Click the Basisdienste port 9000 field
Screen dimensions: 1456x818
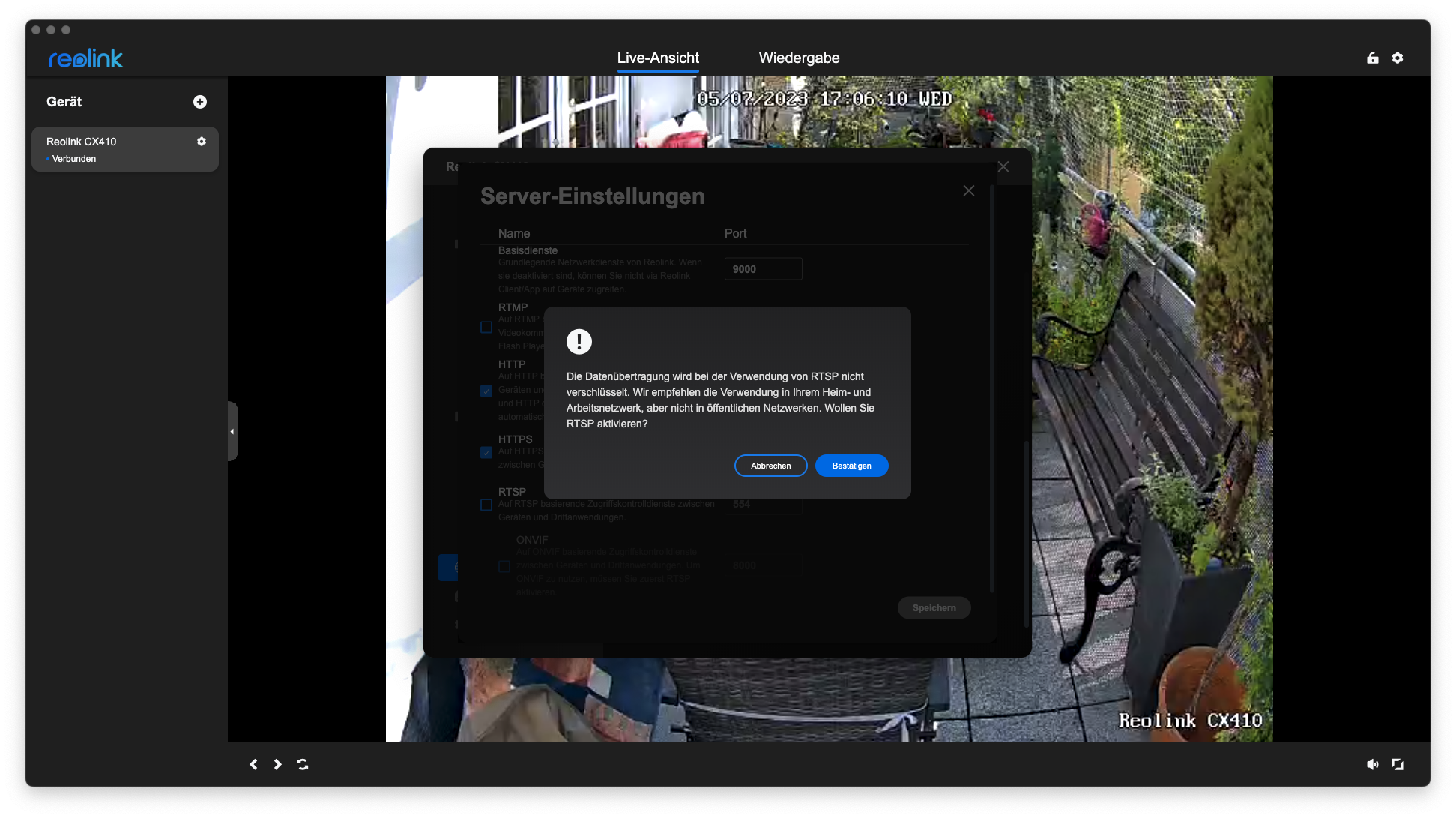point(763,269)
